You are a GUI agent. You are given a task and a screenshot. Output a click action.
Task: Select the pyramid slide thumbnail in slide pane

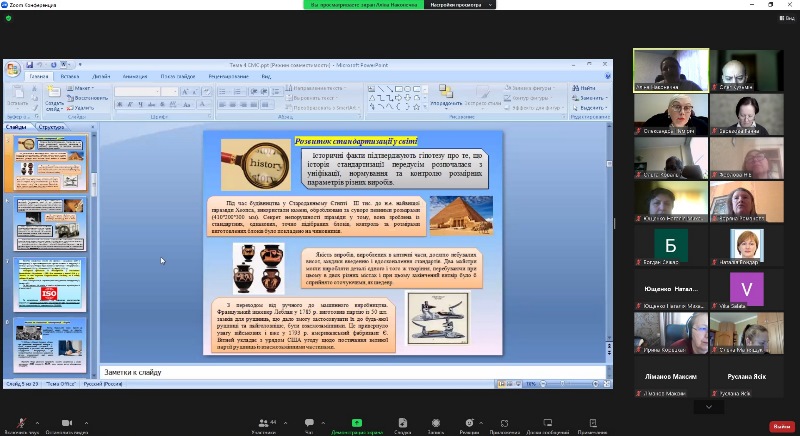pos(49,163)
